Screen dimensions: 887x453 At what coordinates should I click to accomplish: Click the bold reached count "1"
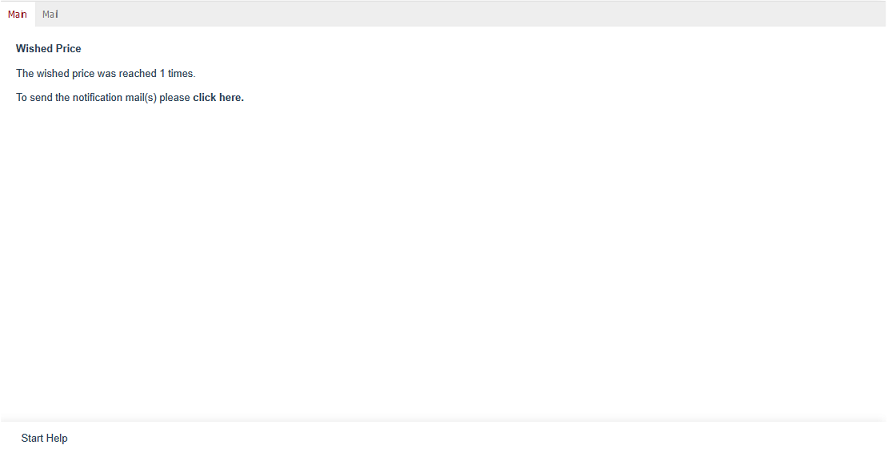(x=163, y=74)
